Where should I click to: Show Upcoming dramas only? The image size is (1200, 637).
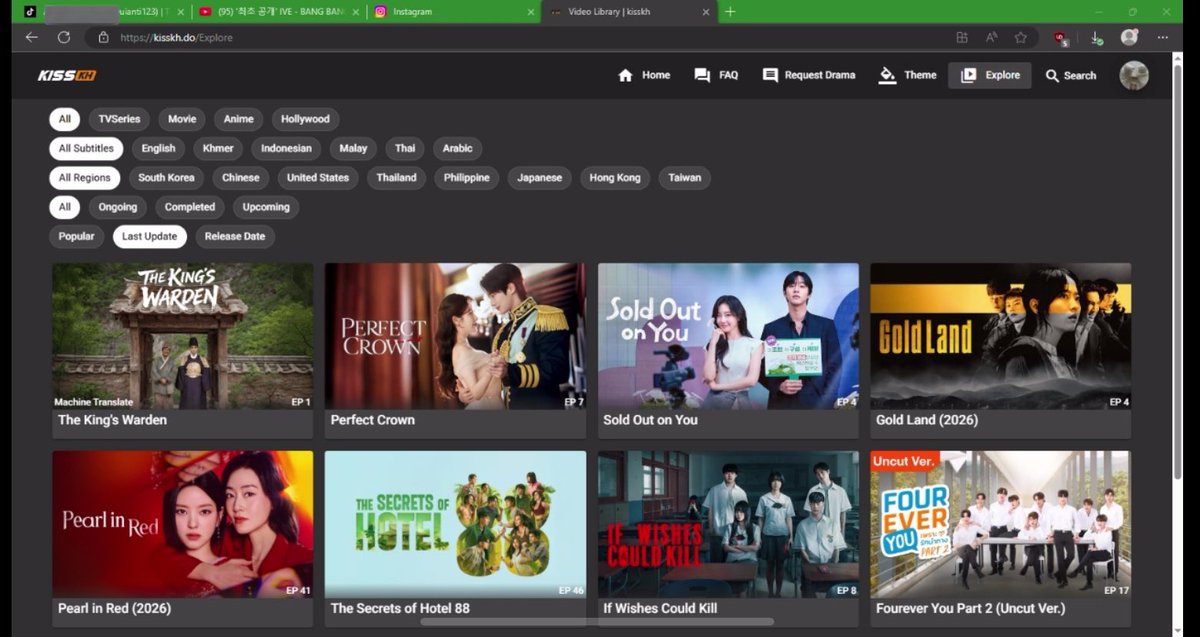pos(266,207)
